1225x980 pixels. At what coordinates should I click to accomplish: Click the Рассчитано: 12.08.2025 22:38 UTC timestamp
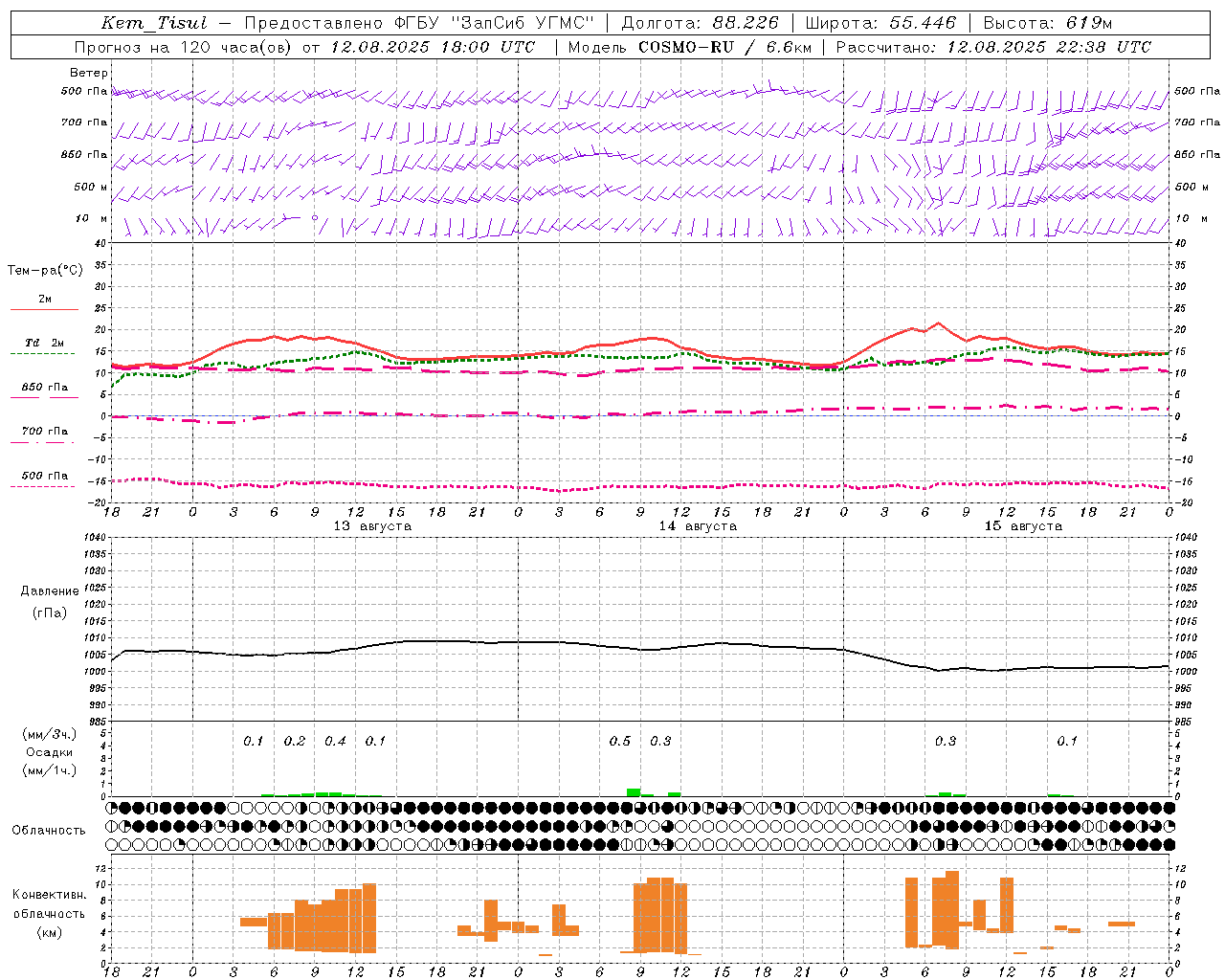tap(993, 47)
